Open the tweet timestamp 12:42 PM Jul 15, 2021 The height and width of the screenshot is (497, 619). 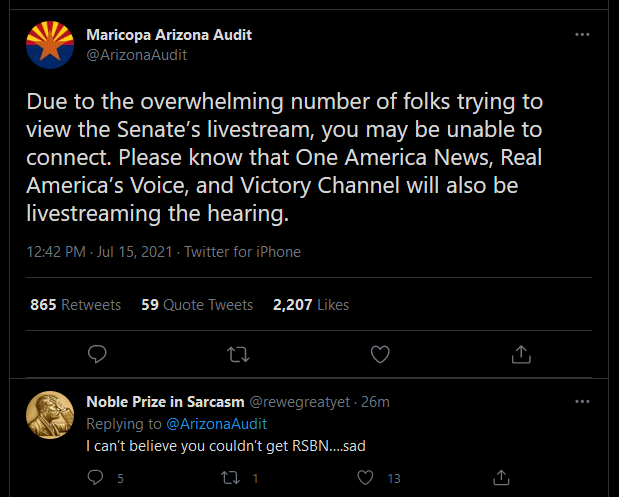point(99,252)
